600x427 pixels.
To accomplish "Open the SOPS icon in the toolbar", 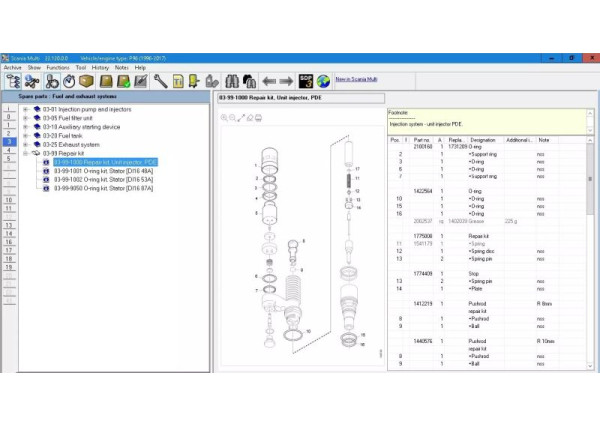I will [x=306, y=80].
